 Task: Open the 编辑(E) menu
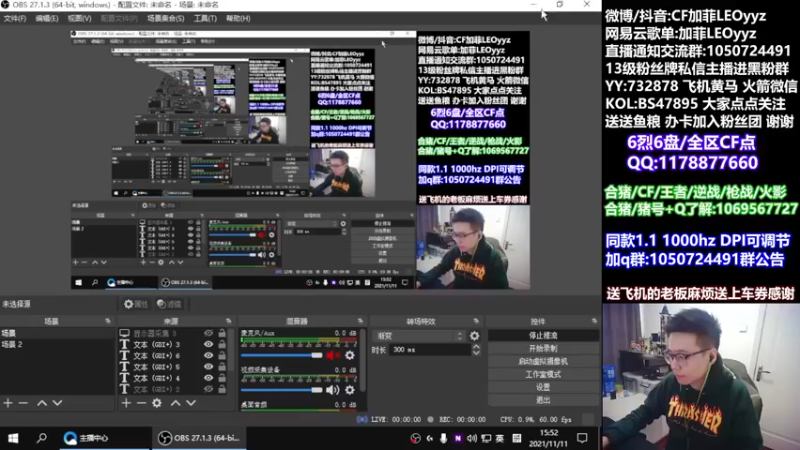(x=46, y=18)
